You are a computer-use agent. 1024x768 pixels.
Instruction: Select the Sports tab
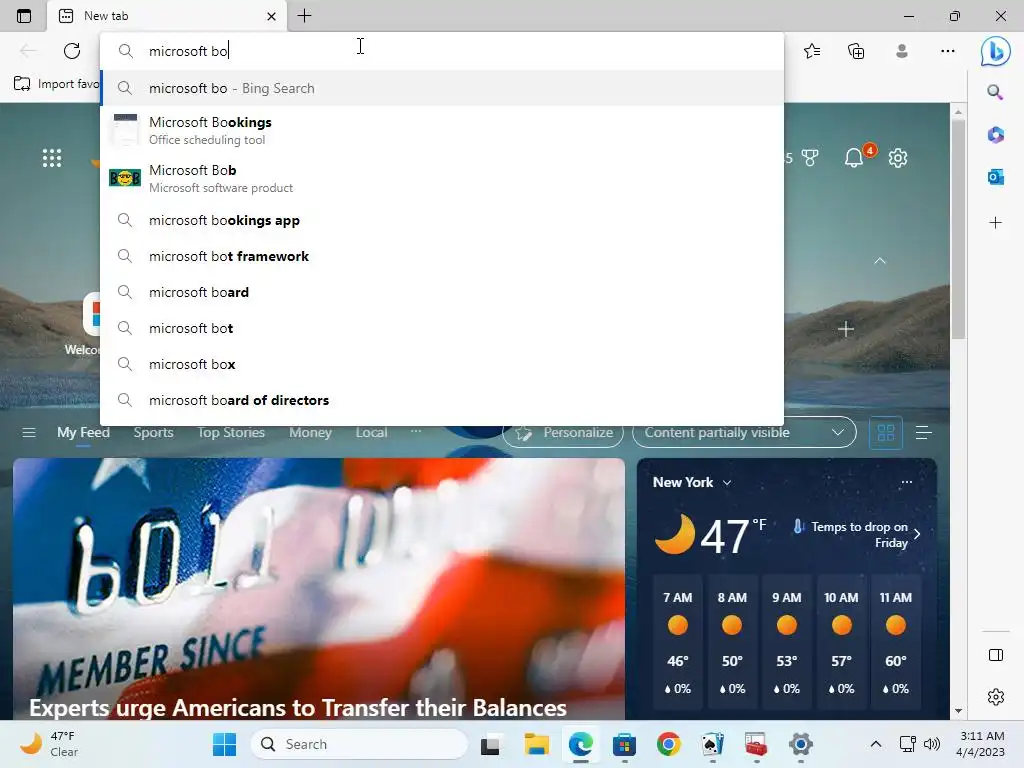[153, 432]
